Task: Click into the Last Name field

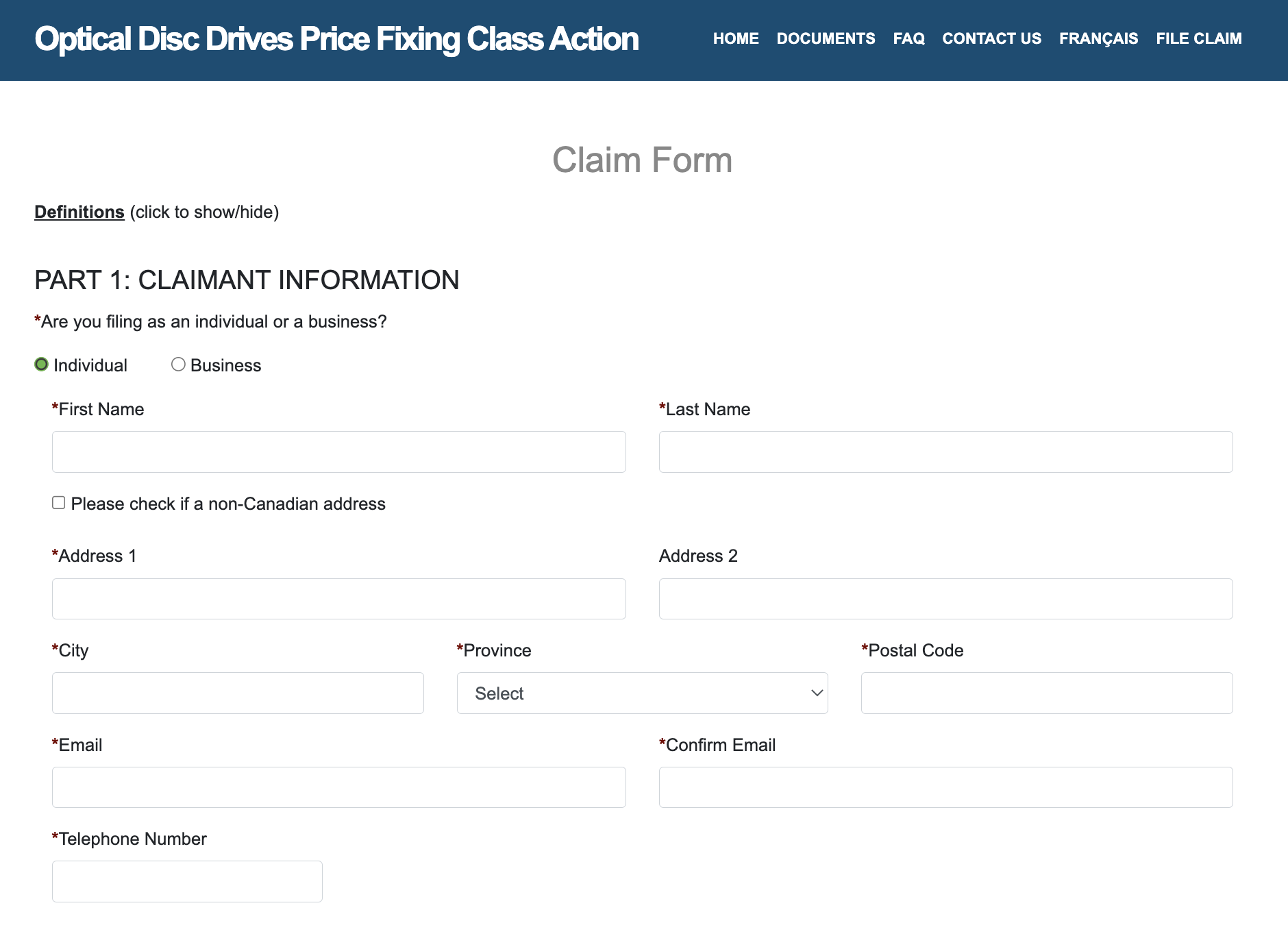Action: tap(945, 452)
